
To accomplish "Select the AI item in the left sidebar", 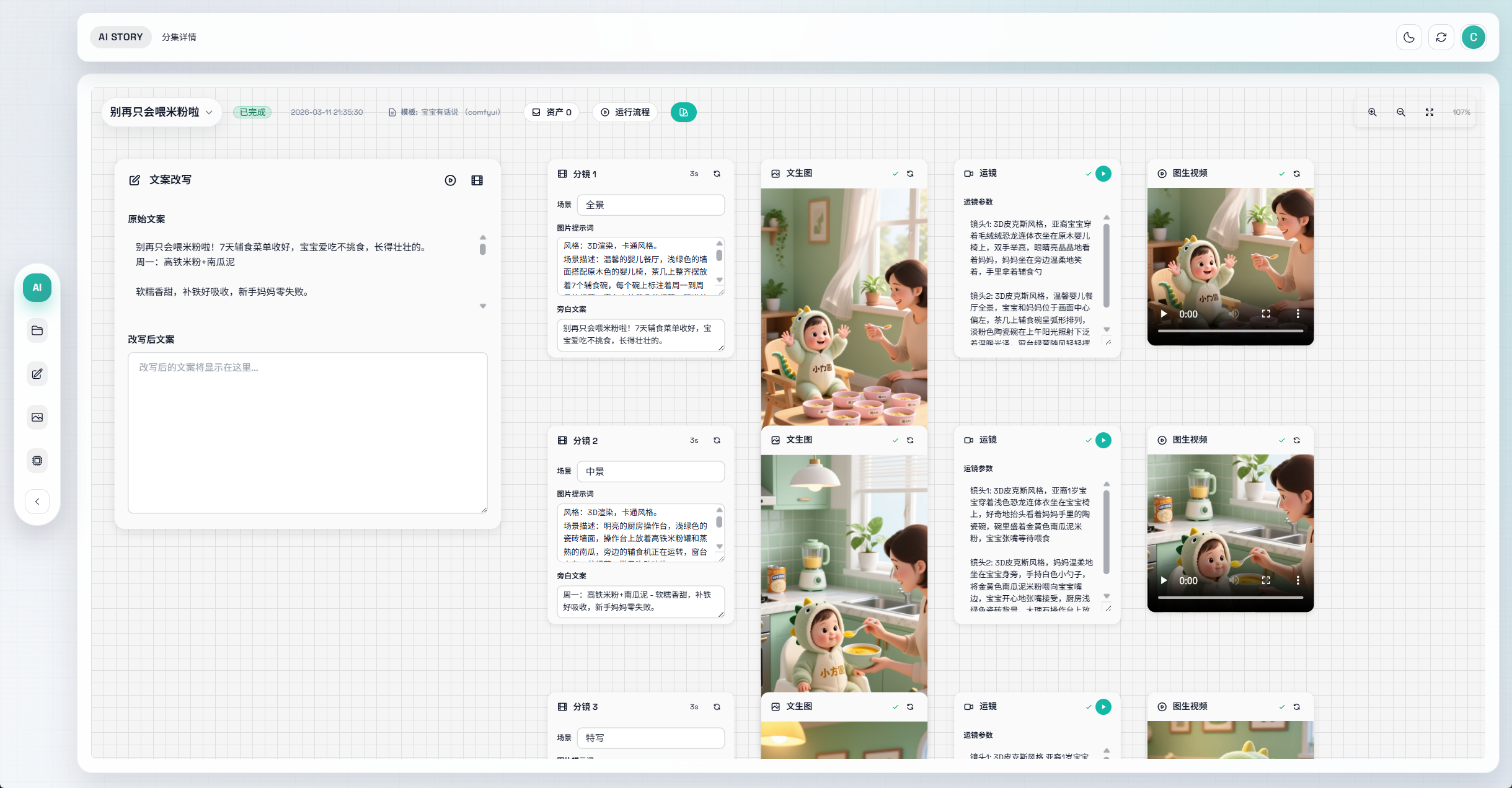I will (x=37, y=288).
